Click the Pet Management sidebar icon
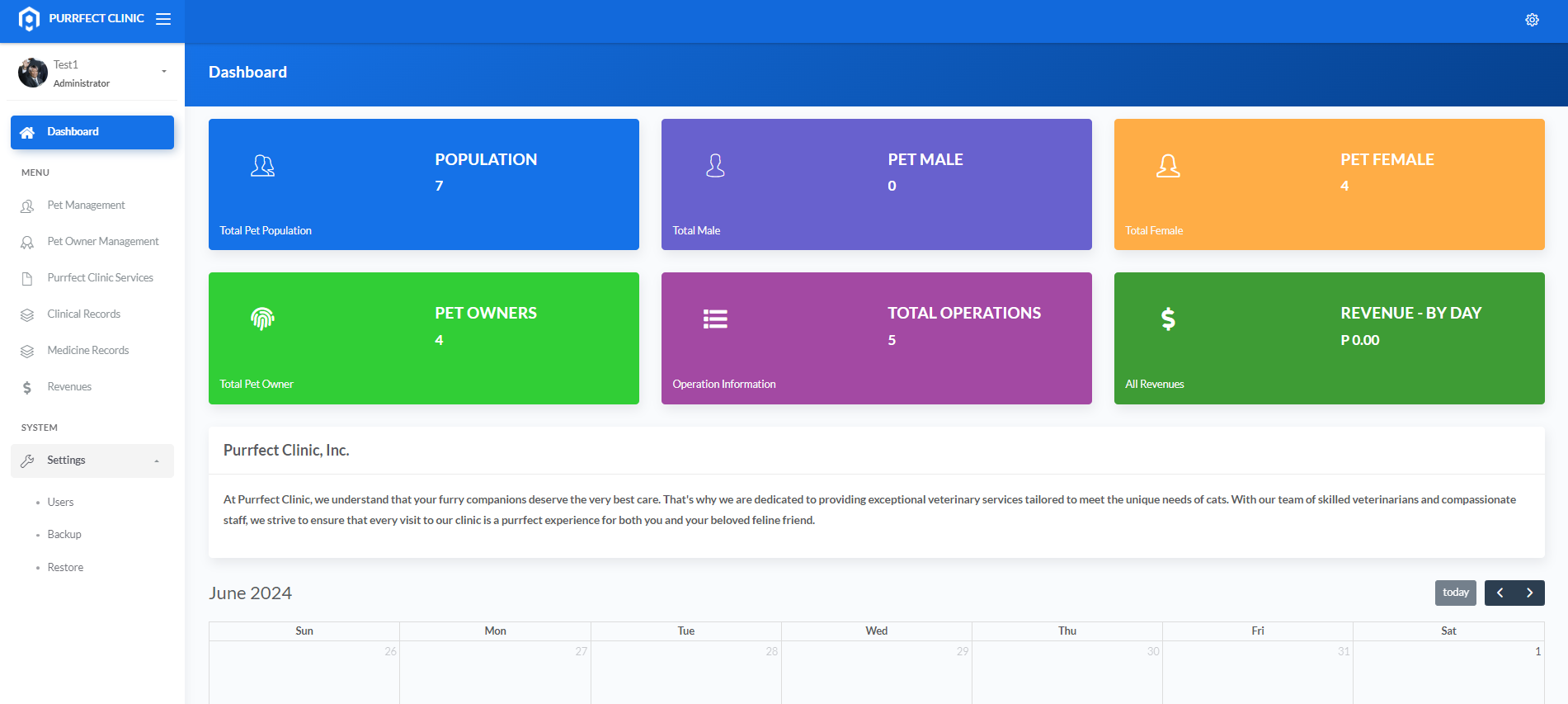The width and height of the screenshot is (1568, 704). (27, 206)
